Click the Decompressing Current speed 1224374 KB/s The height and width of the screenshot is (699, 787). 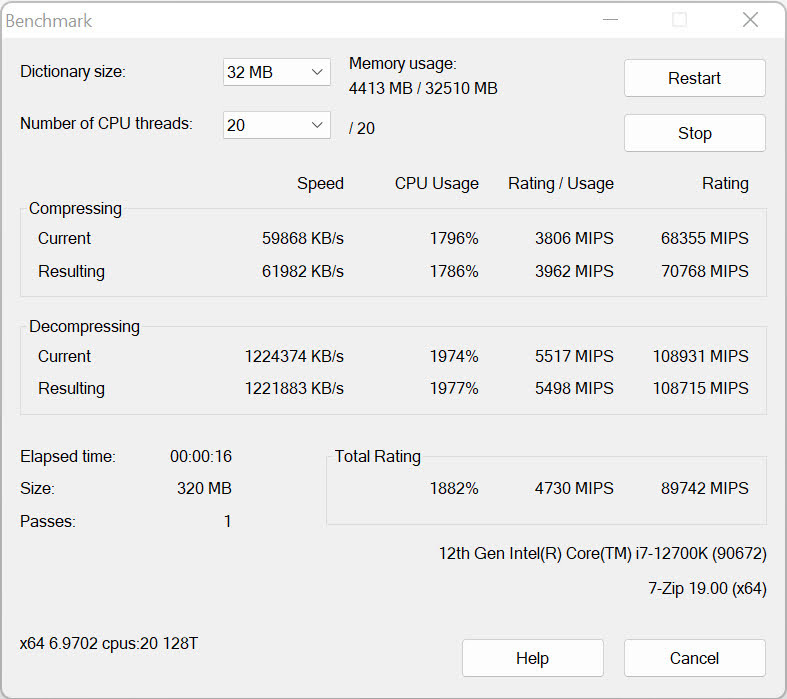point(294,357)
